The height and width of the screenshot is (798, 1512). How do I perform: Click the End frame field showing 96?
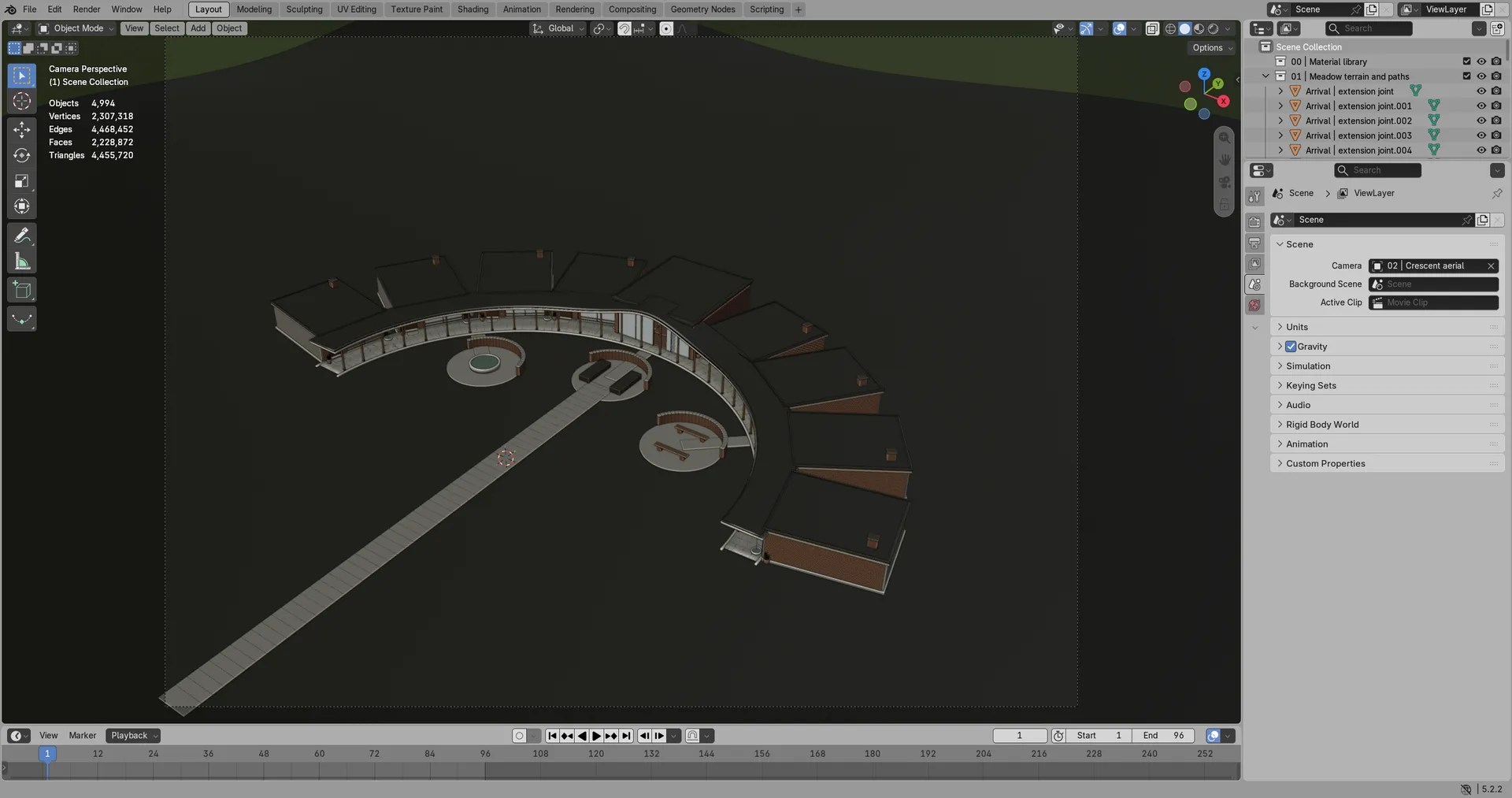tap(1163, 736)
